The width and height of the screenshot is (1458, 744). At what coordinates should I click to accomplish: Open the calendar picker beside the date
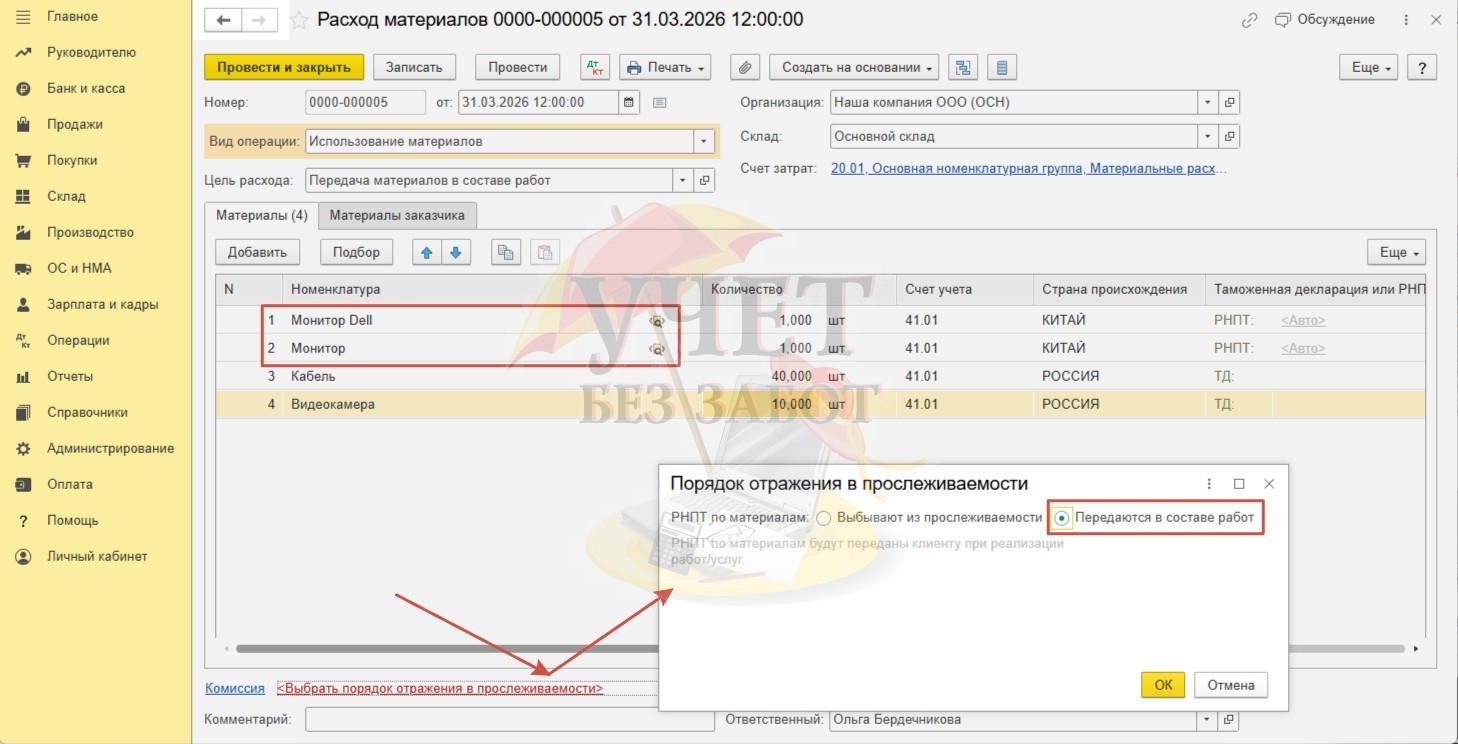[x=629, y=102]
